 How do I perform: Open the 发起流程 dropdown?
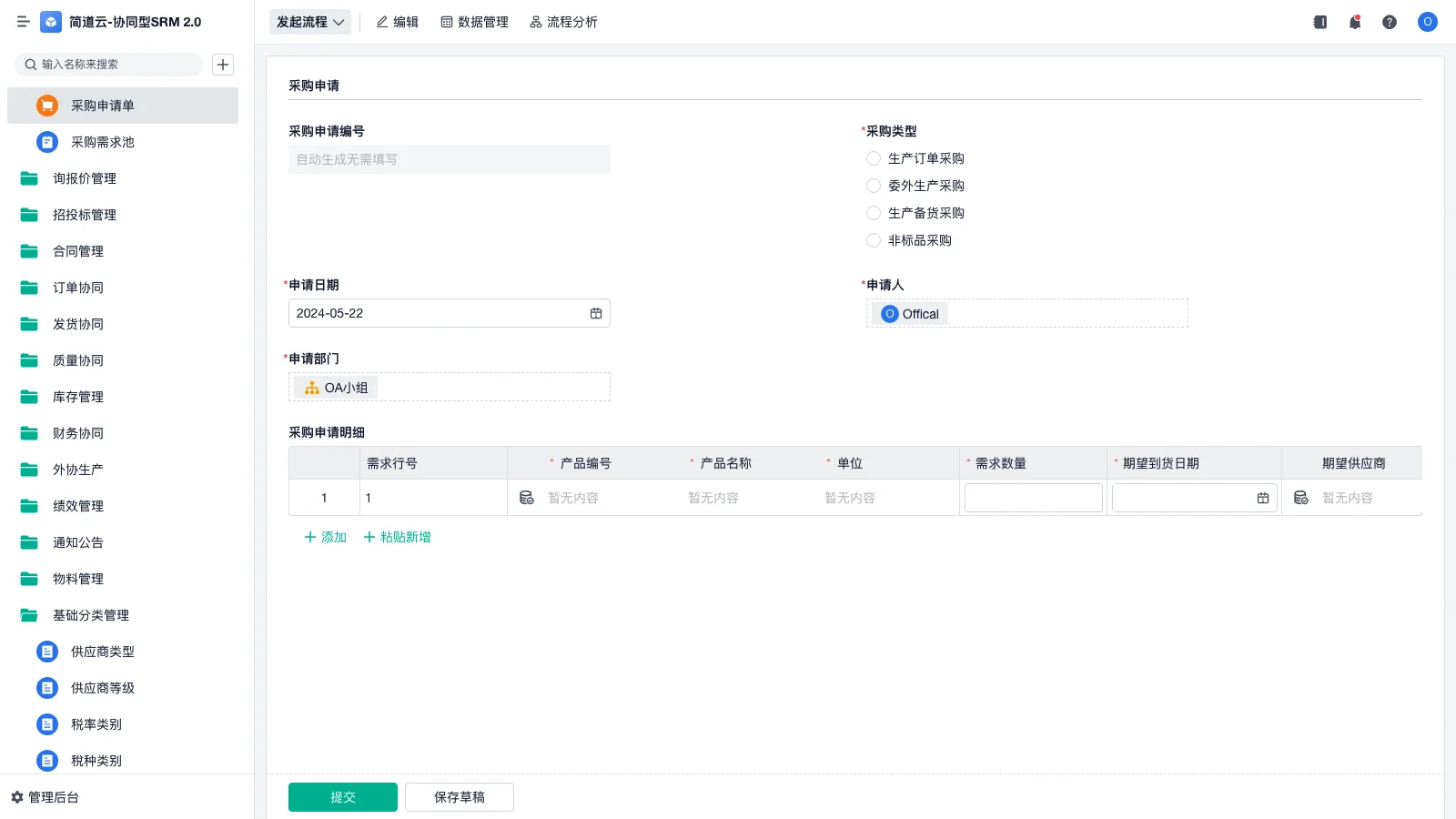click(x=310, y=22)
